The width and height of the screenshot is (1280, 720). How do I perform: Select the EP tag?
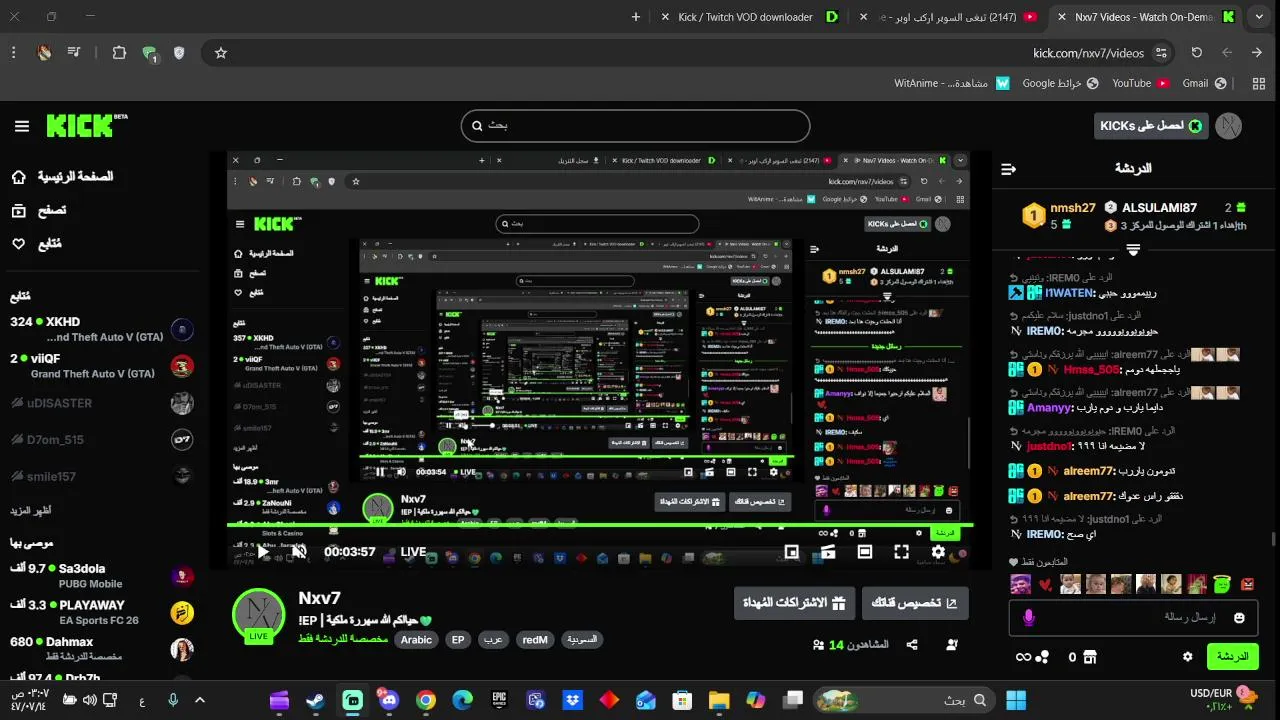pyautogui.click(x=458, y=640)
